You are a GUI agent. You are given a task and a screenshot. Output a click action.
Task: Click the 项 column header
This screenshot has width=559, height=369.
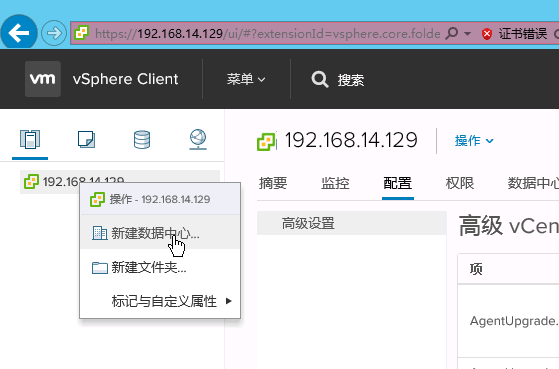coord(476,269)
